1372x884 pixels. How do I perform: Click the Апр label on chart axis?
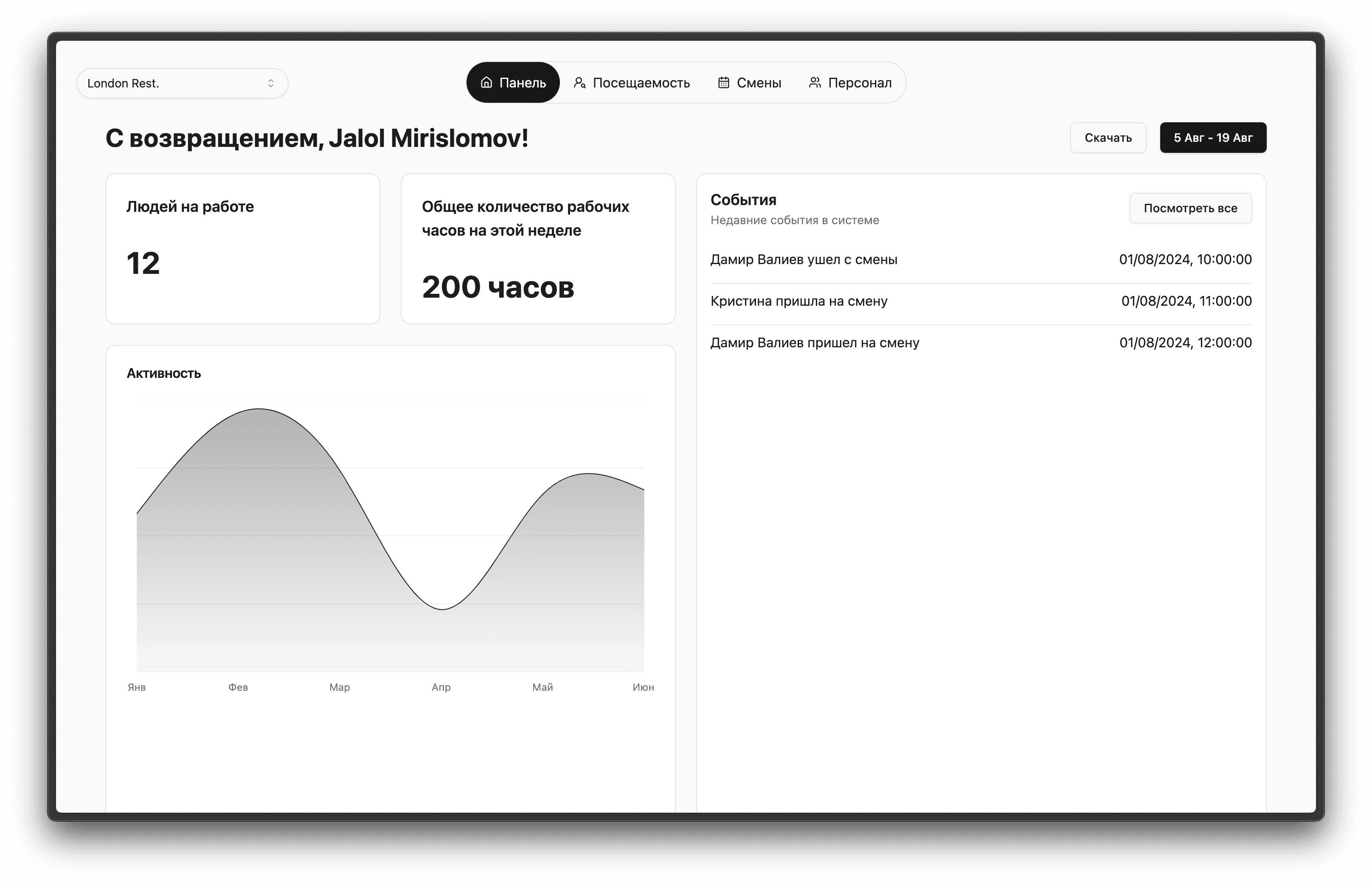click(x=441, y=687)
